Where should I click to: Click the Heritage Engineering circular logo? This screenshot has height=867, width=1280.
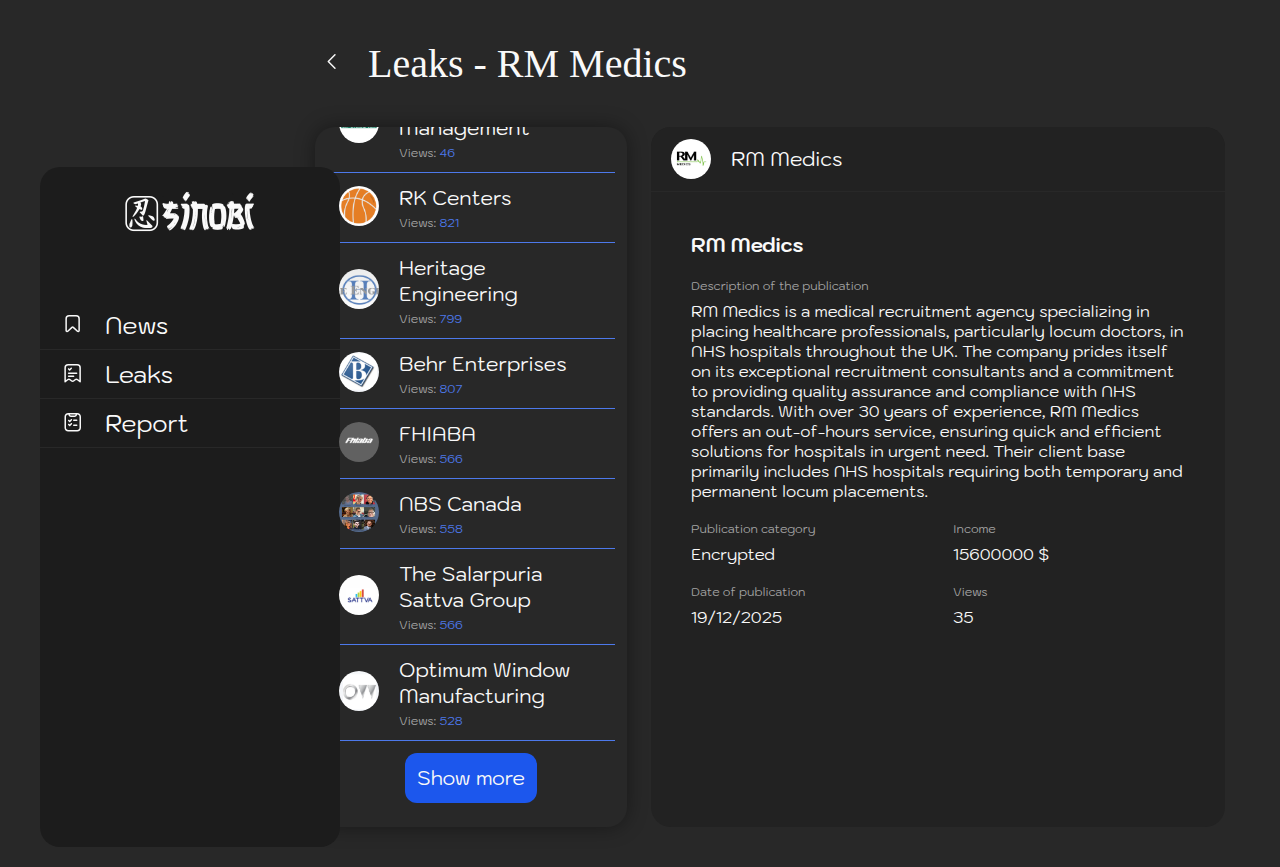pos(359,289)
